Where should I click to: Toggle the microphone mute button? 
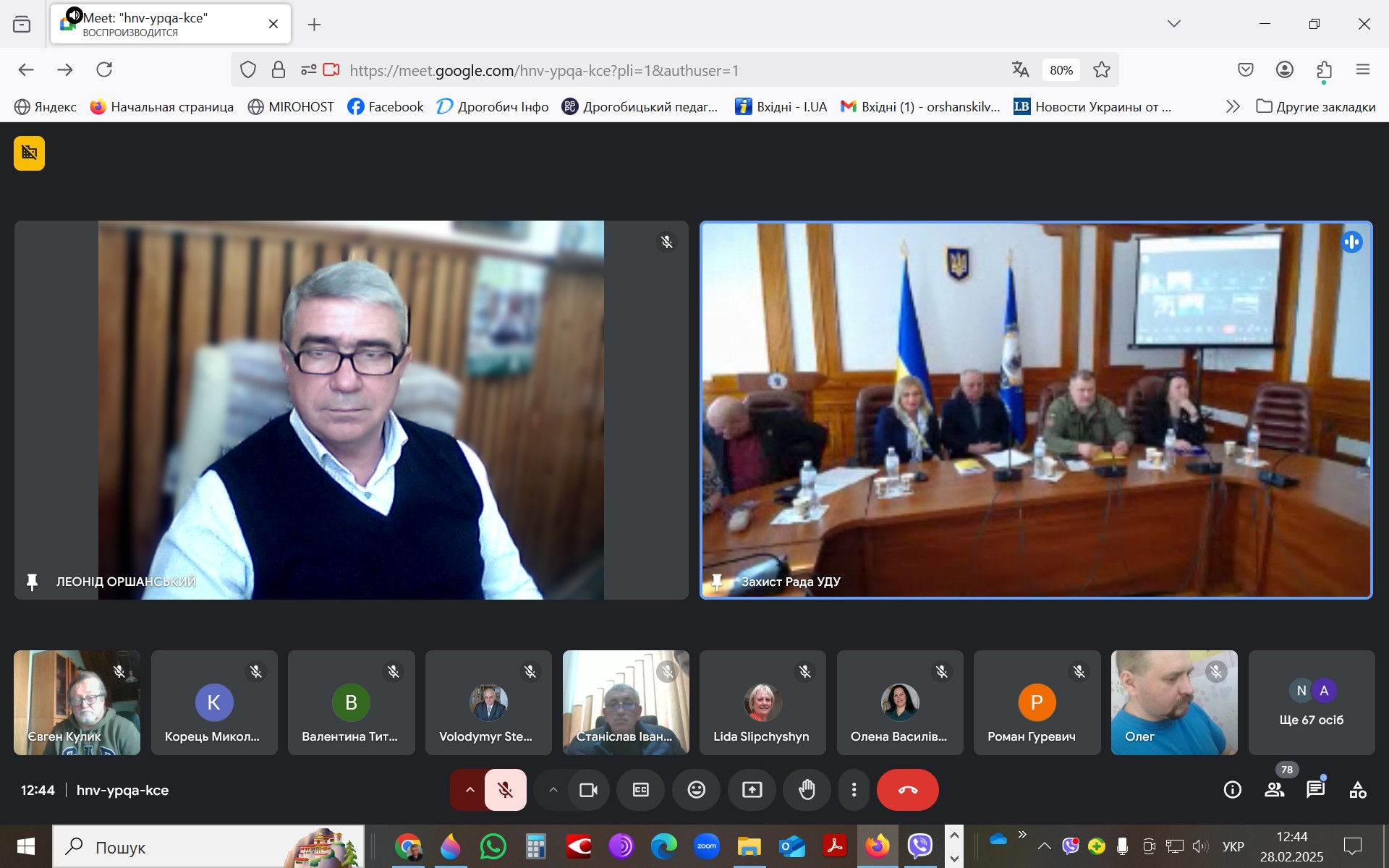coord(506,790)
